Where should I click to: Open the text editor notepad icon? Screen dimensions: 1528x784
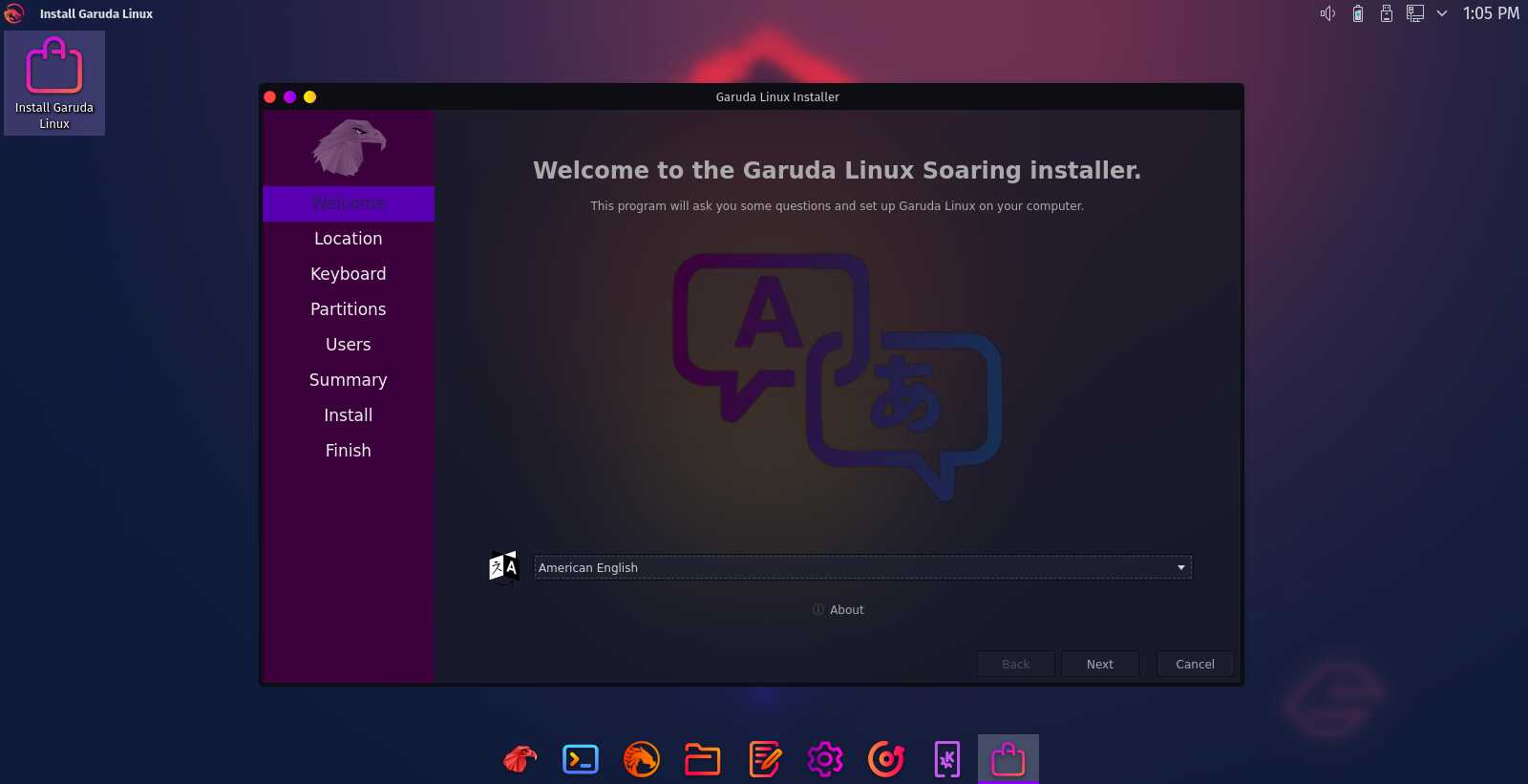pyautogui.click(x=764, y=759)
